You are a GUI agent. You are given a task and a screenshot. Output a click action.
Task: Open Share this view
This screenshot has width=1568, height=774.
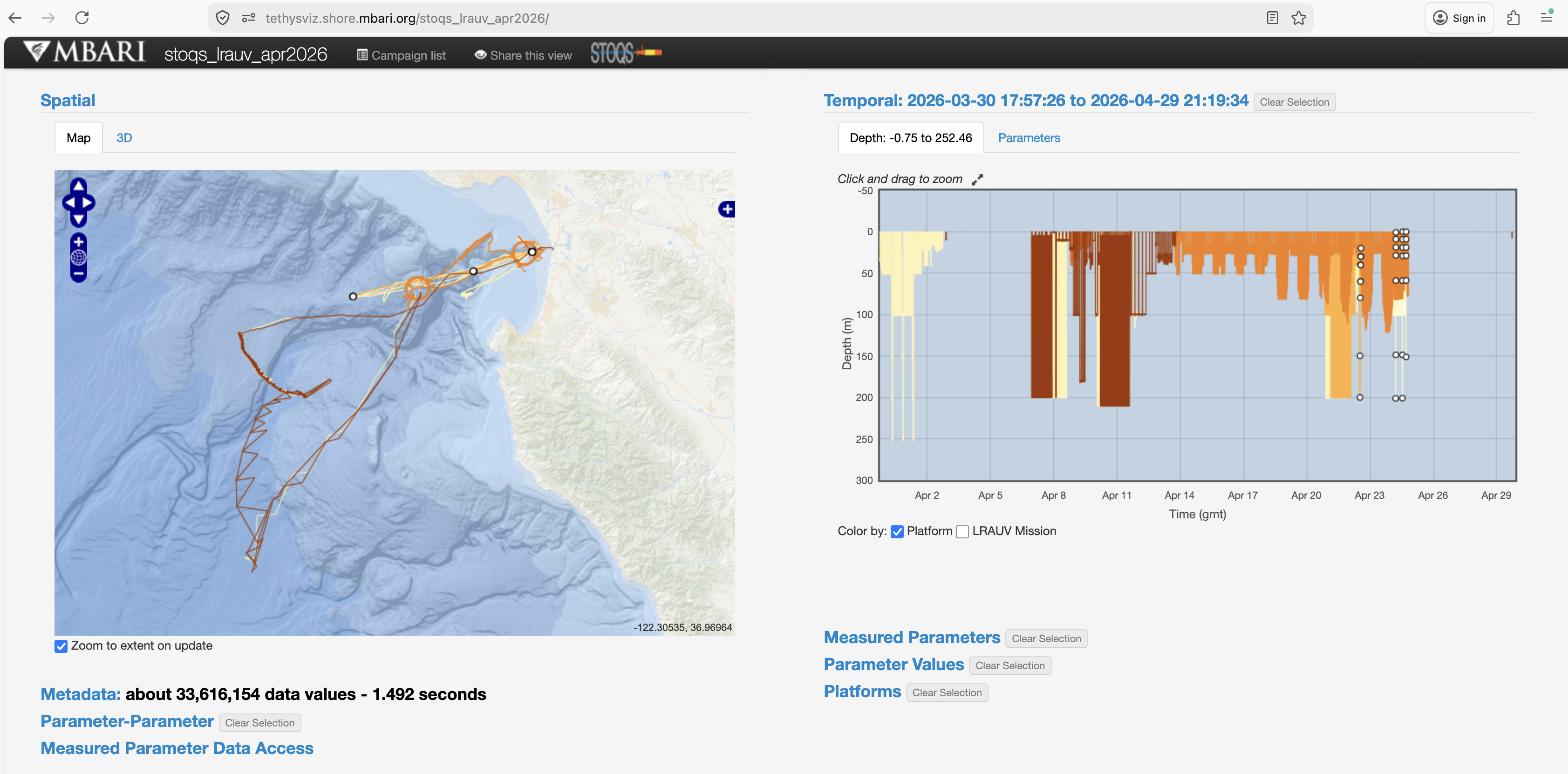pyautogui.click(x=523, y=55)
